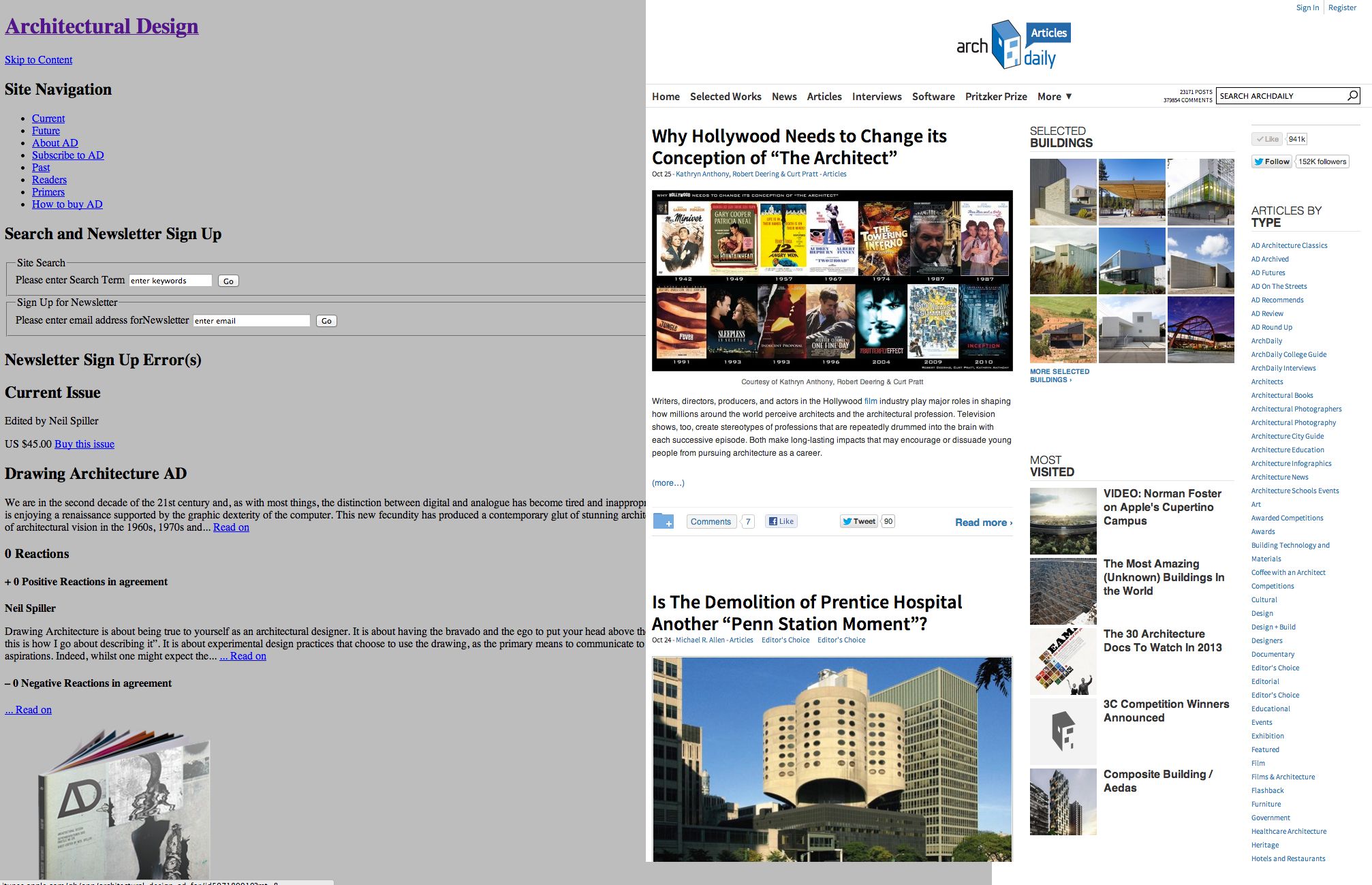Click the Register link
Screen dimensions: 1372x885
(1342, 7)
